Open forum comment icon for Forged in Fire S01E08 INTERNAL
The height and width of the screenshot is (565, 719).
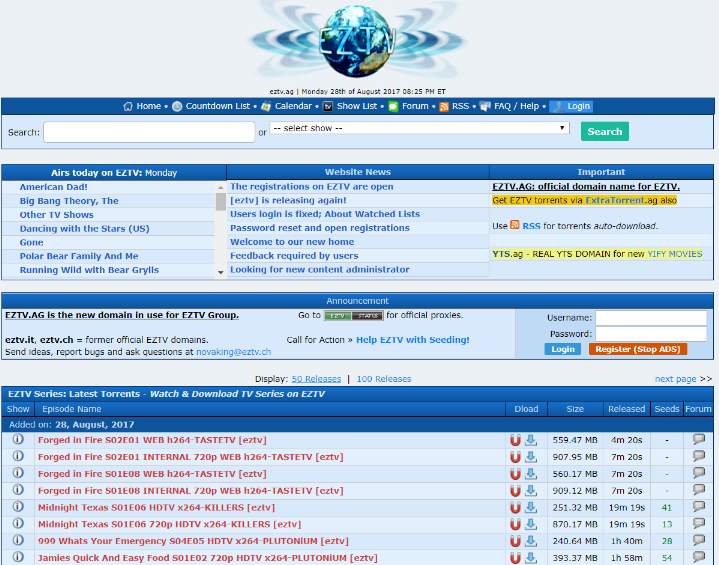pos(698,490)
